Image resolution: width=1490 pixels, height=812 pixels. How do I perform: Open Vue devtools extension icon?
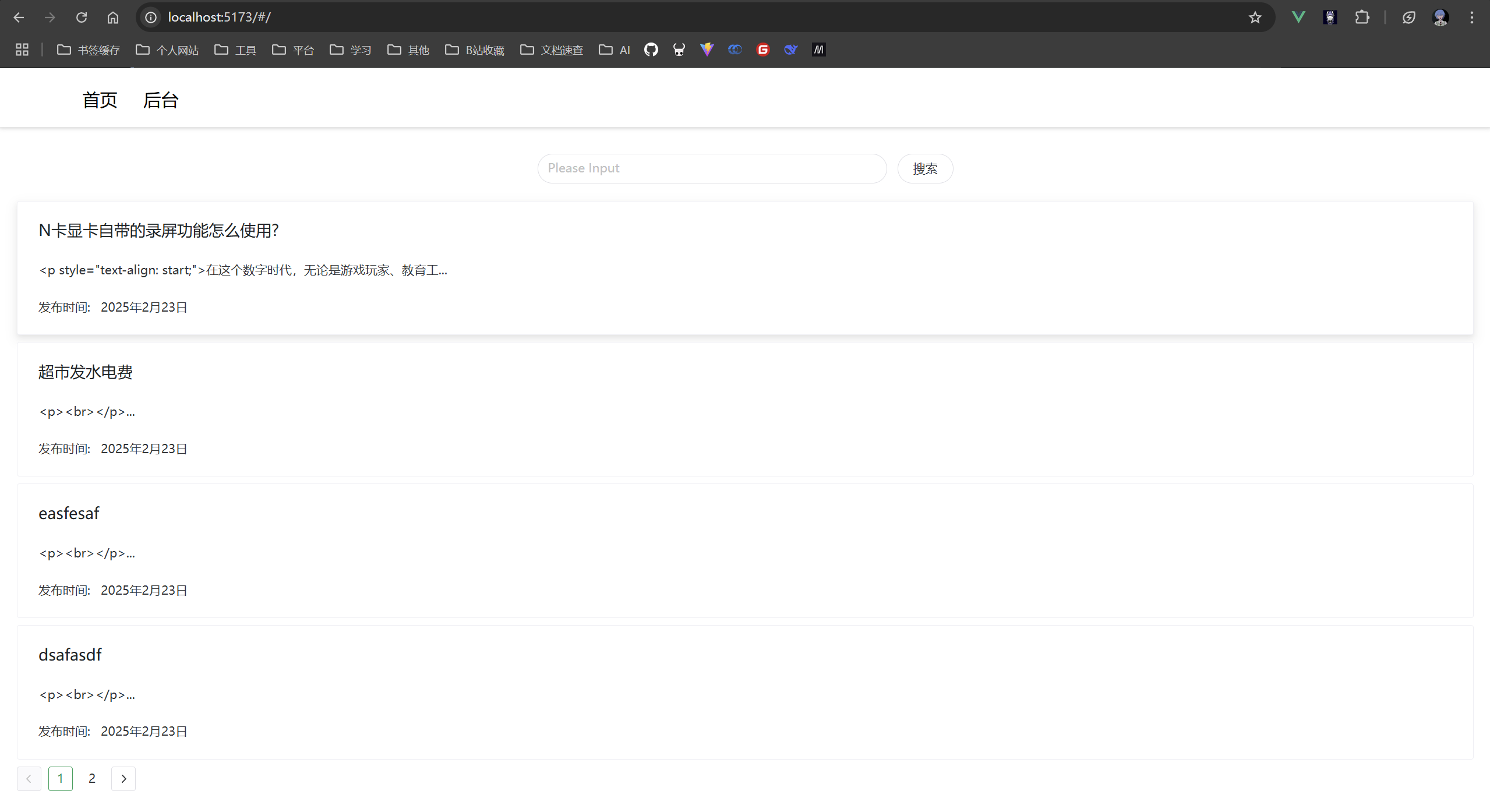point(1298,17)
